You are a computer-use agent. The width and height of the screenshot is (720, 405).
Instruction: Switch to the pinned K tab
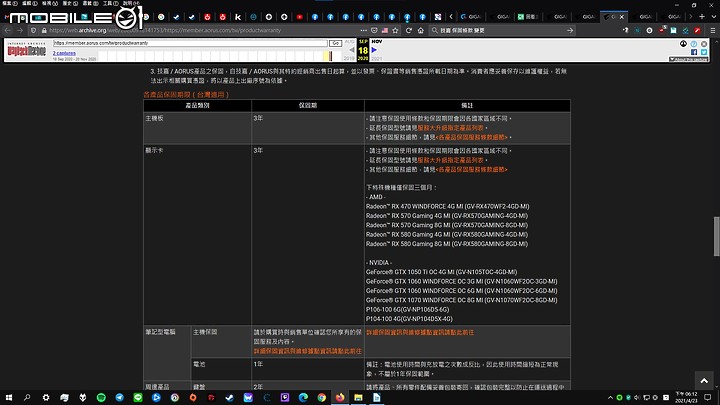[x=238, y=17]
